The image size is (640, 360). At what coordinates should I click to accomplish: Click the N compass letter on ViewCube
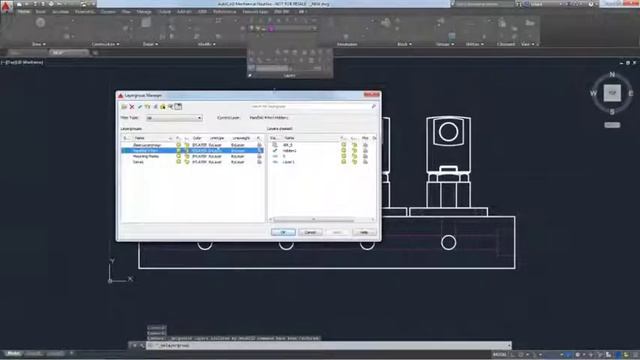(x=612, y=74)
